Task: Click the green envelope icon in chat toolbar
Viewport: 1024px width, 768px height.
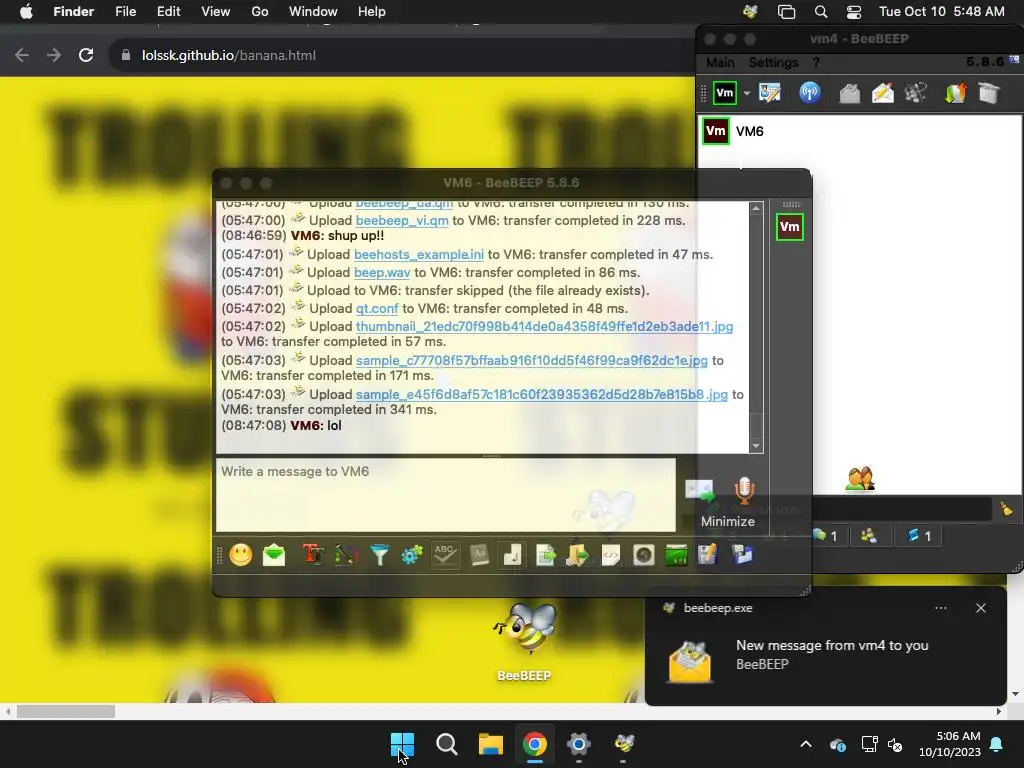Action: pyautogui.click(x=274, y=555)
